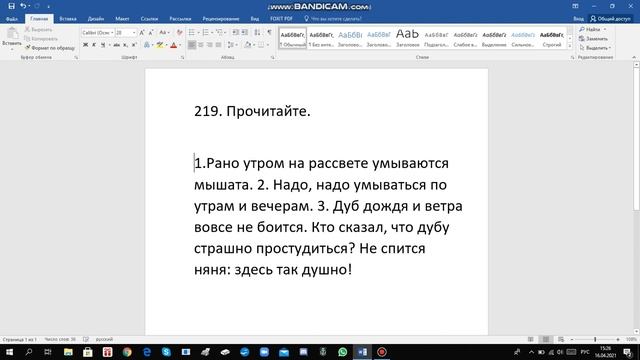The height and width of the screenshot is (360, 640).
Task: Clear all formatting with eraser icon
Action: (x=179, y=33)
